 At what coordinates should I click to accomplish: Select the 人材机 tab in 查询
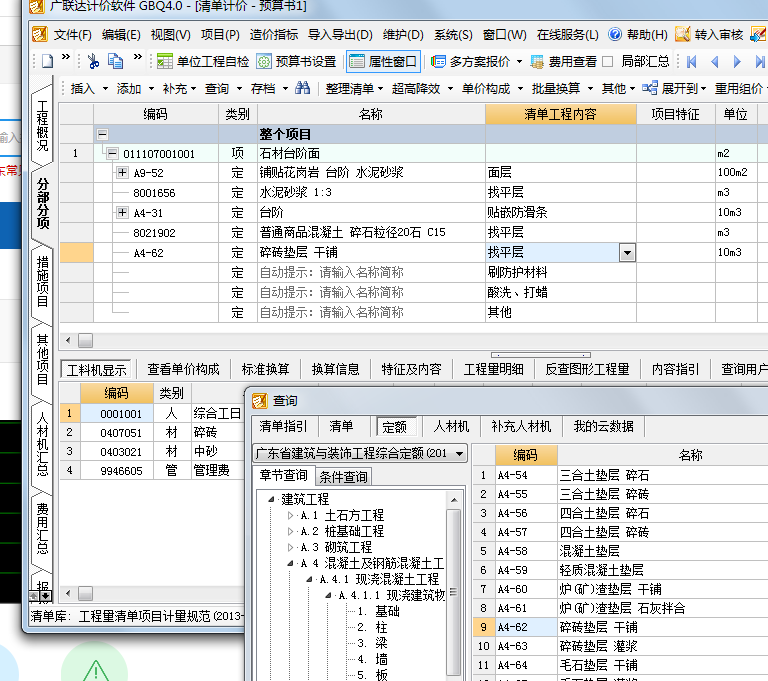(451, 426)
